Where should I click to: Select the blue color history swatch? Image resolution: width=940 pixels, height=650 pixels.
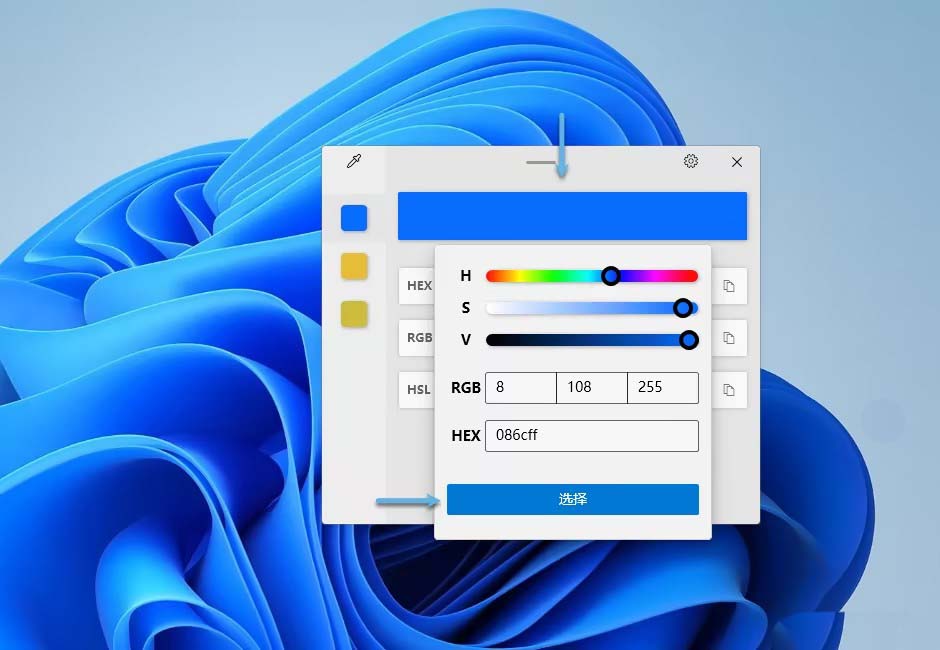[354, 218]
